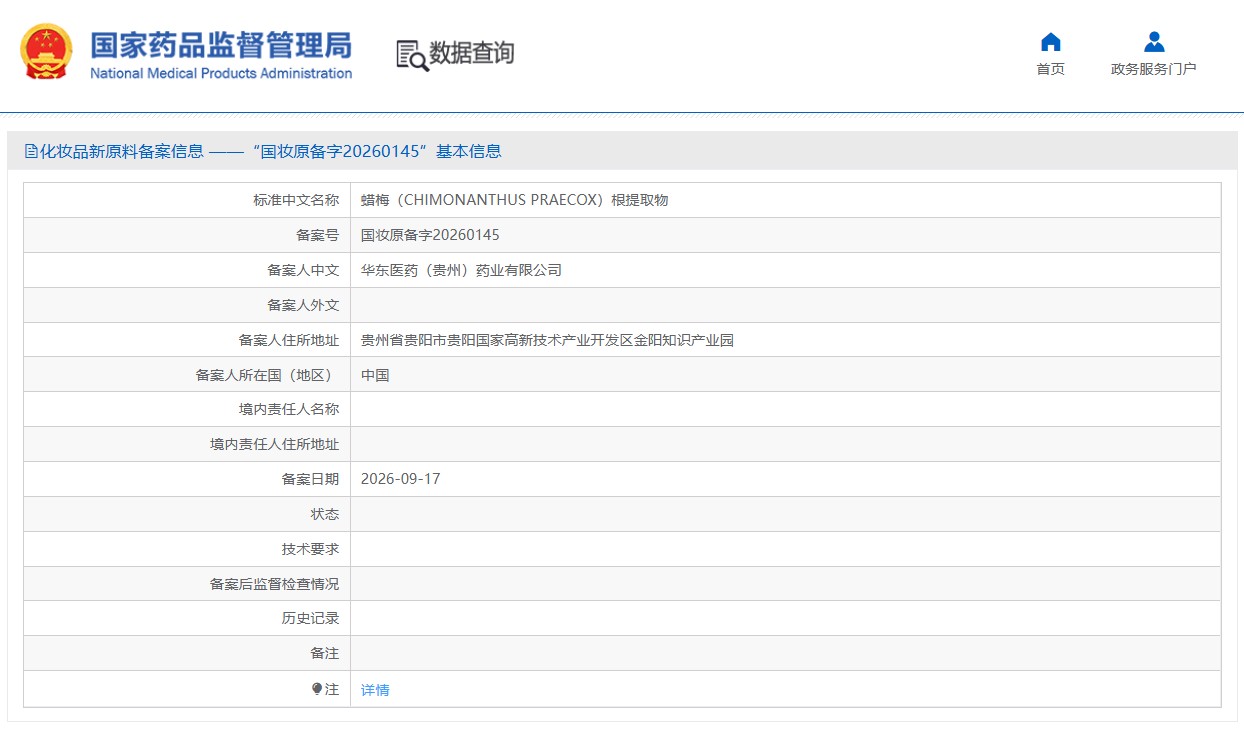This screenshot has width=1244, height=732.
Task: Click the 数据查询 magnifier document icon
Action: [x=412, y=55]
